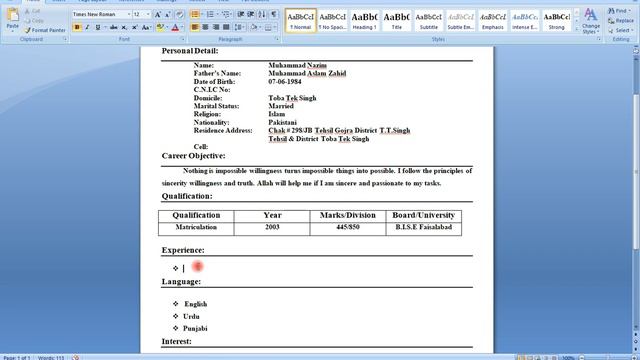Toggle Bullets list button
This screenshot has width=640, height=360.
coord(195,15)
